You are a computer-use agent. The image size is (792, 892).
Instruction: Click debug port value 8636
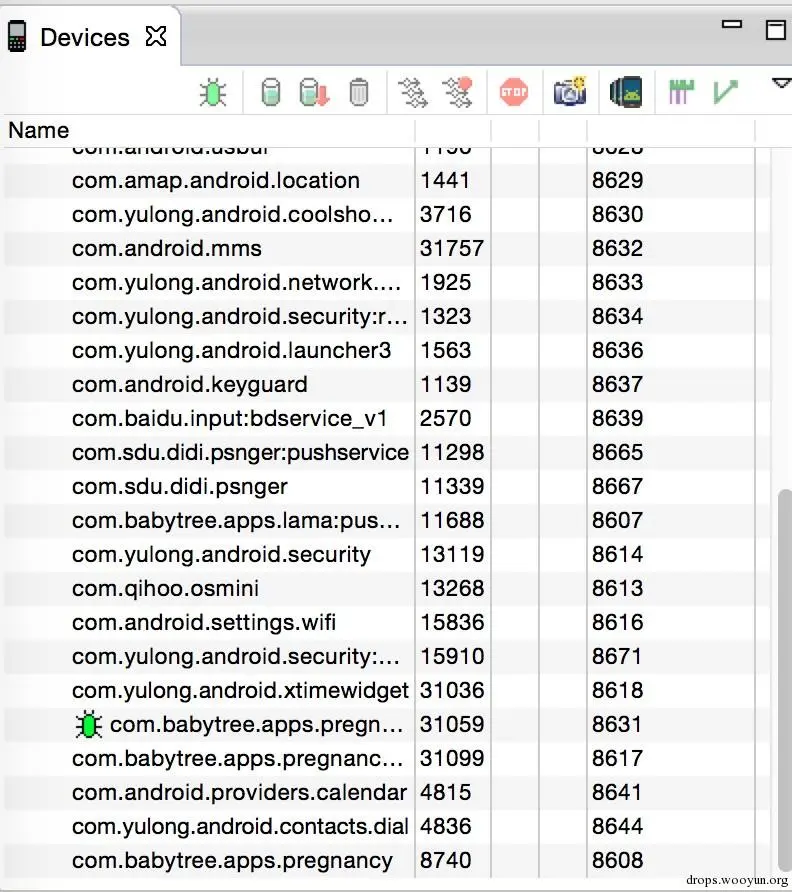[x=617, y=351]
